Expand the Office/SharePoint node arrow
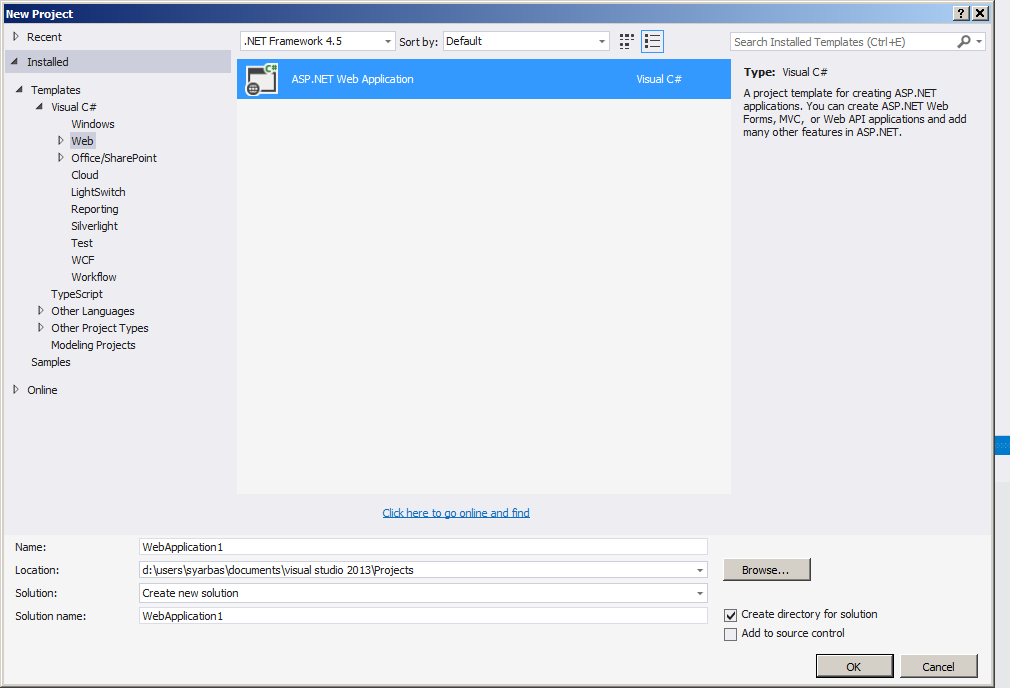The image size is (1010, 688). (60, 158)
